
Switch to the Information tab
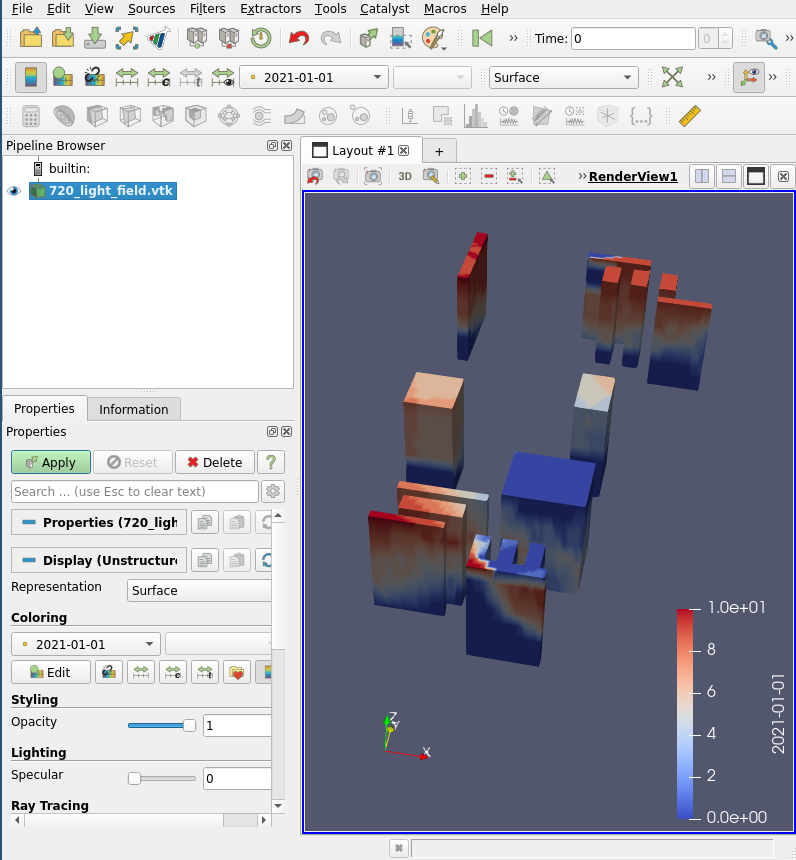tap(133, 409)
